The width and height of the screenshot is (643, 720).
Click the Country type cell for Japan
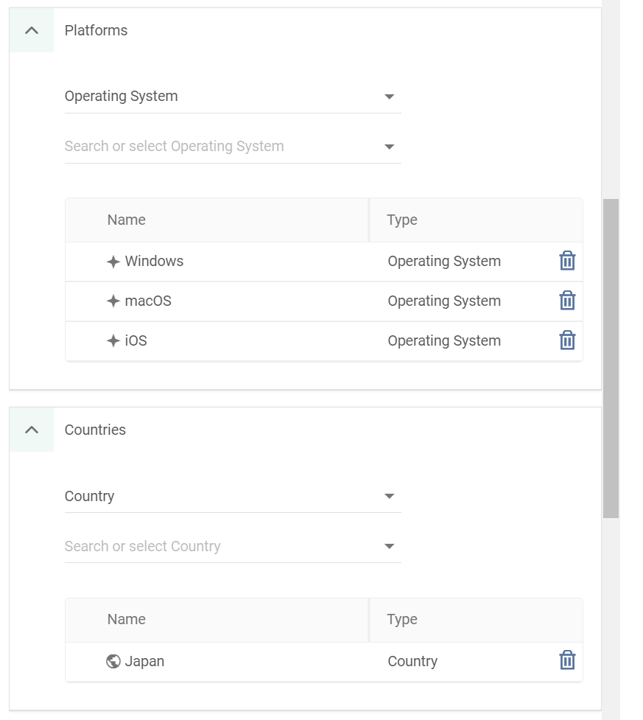click(x=412, y=661)
